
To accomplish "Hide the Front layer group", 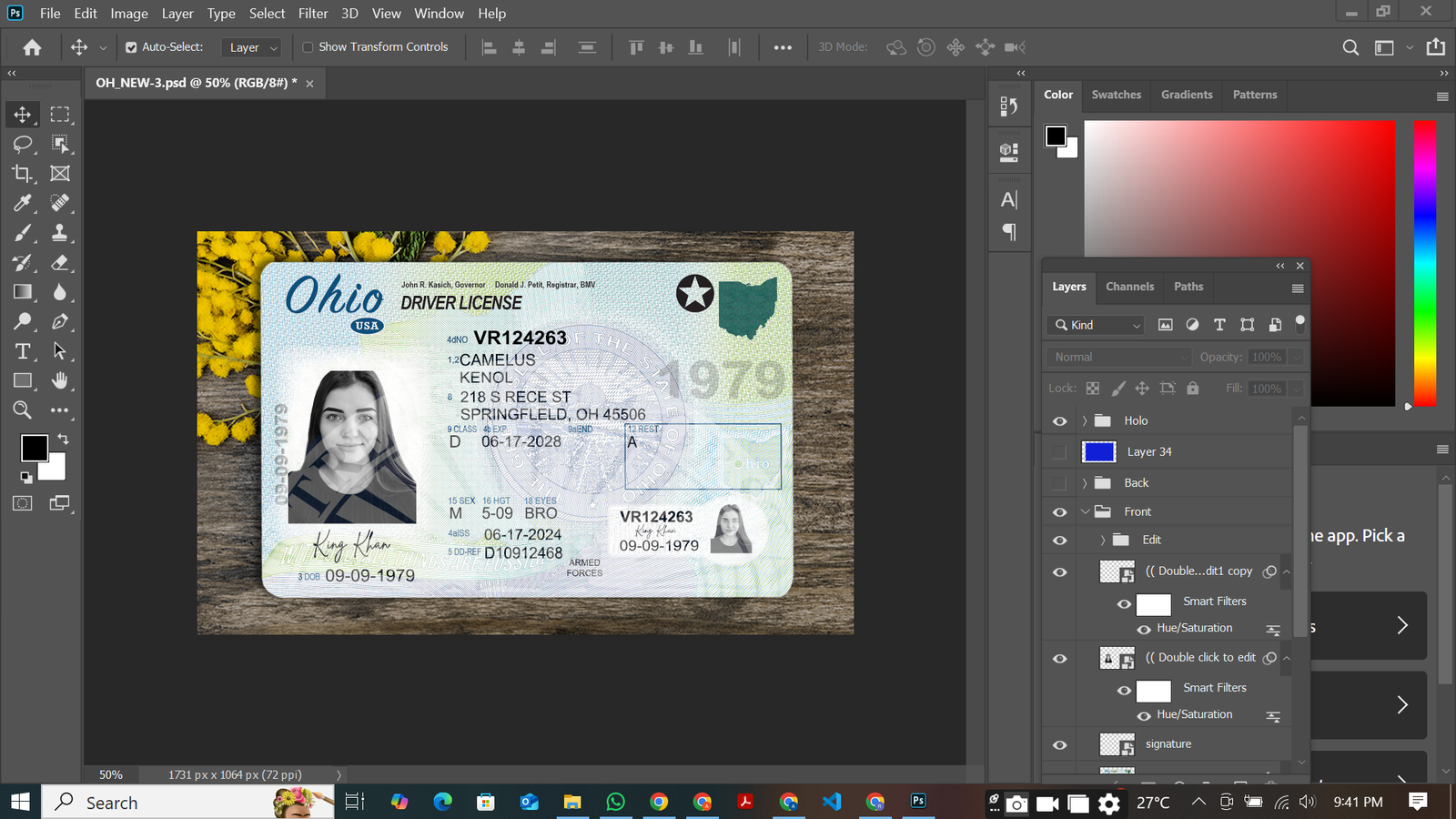I will (x=1059, y=512).
